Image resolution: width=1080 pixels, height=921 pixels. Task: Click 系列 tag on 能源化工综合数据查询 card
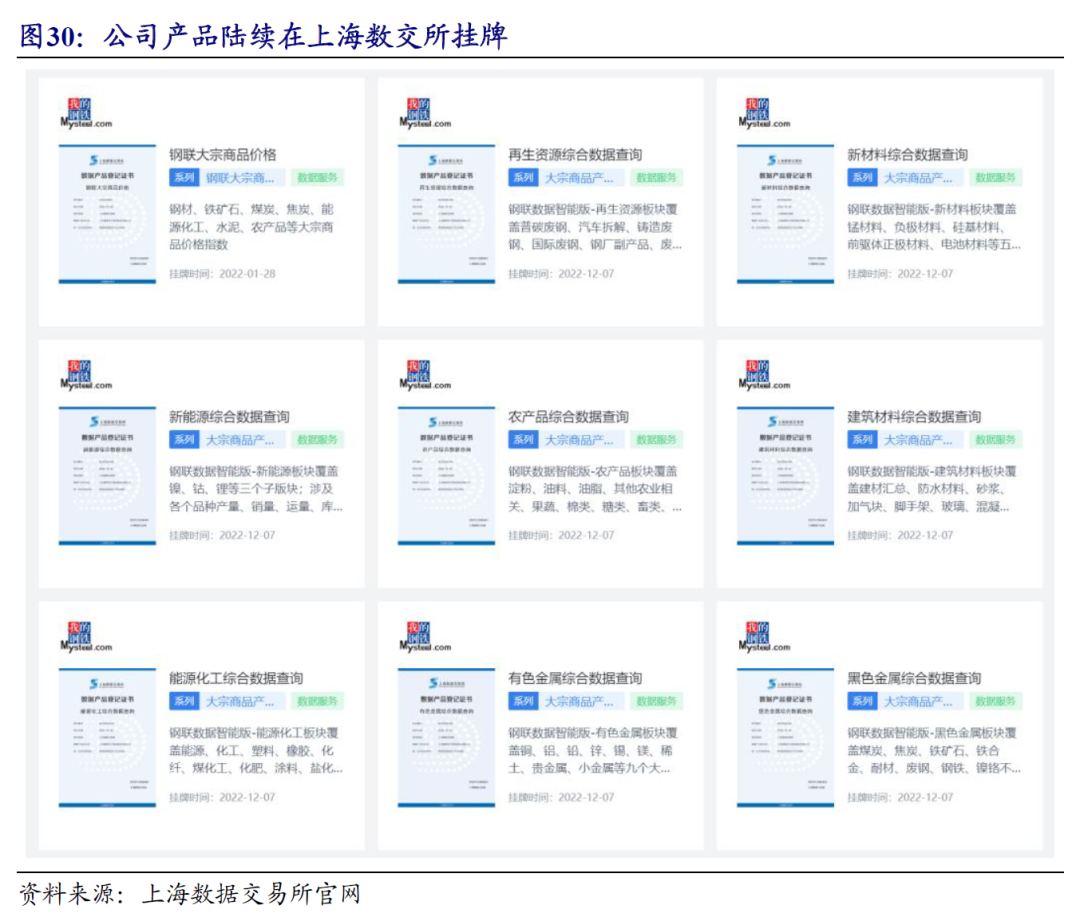pyautogui.click(x=184, y=701)
